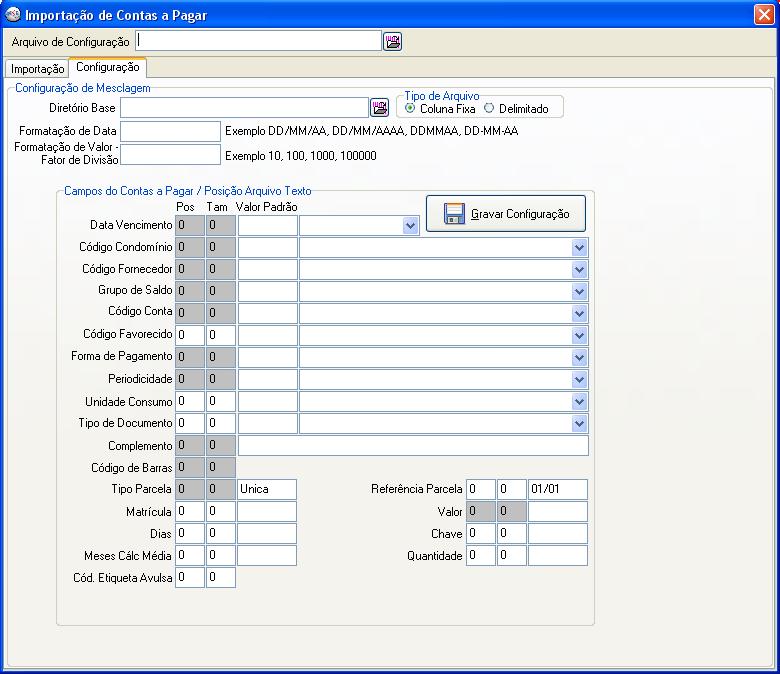The image size is (780, 674).
Task: Click Tam field for Código Favorecido
Action: [x=220, y=335]
